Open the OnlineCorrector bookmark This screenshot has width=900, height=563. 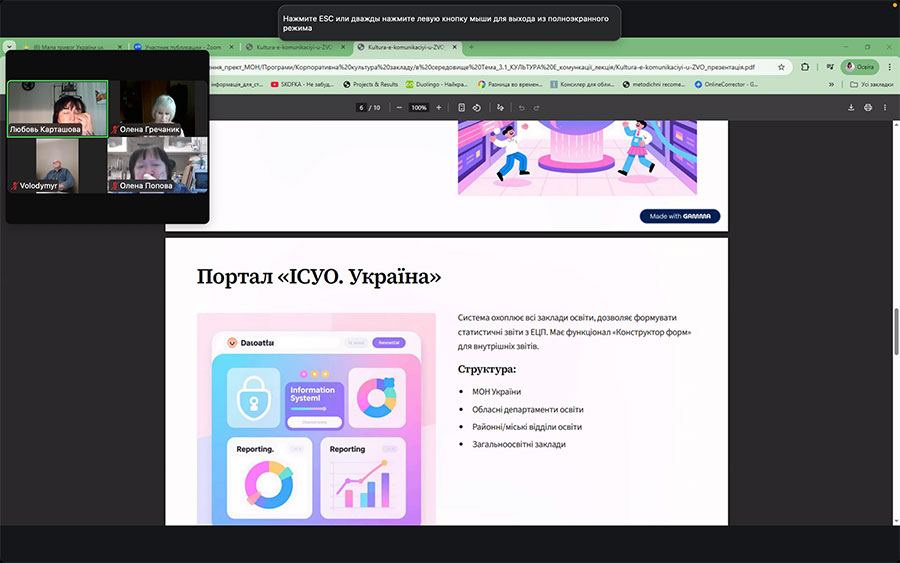point(726,84)
